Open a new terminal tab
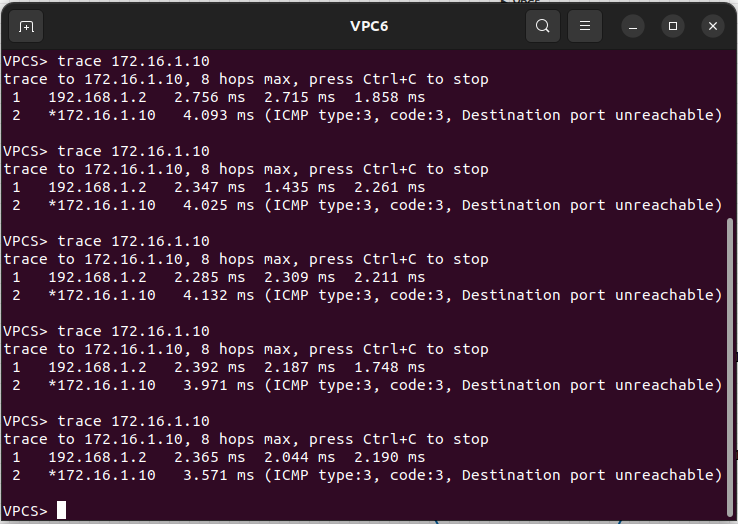The width and height of the screenshot is (738, 524). coord(26,26)
